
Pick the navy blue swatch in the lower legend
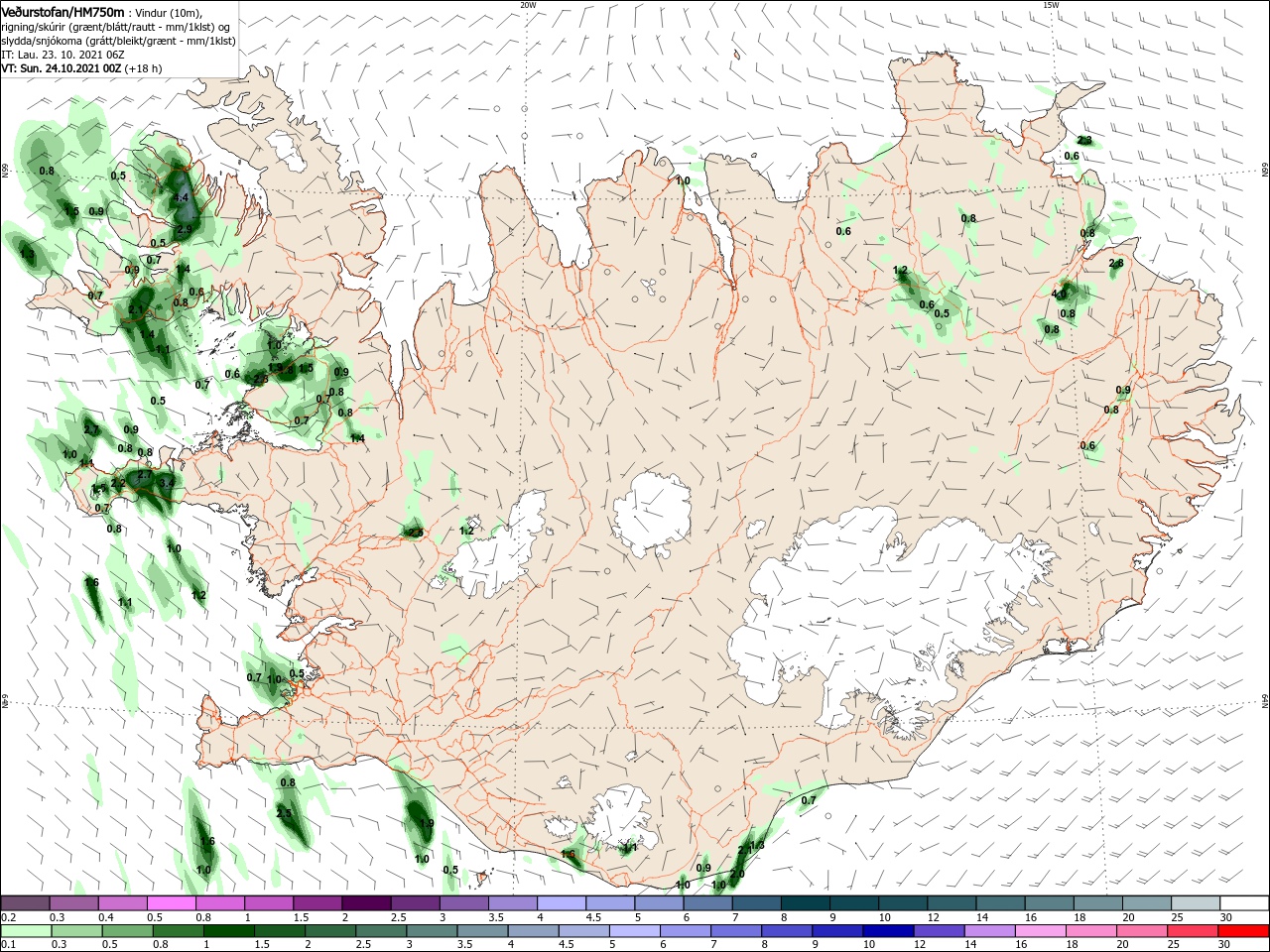click(887, 931)
